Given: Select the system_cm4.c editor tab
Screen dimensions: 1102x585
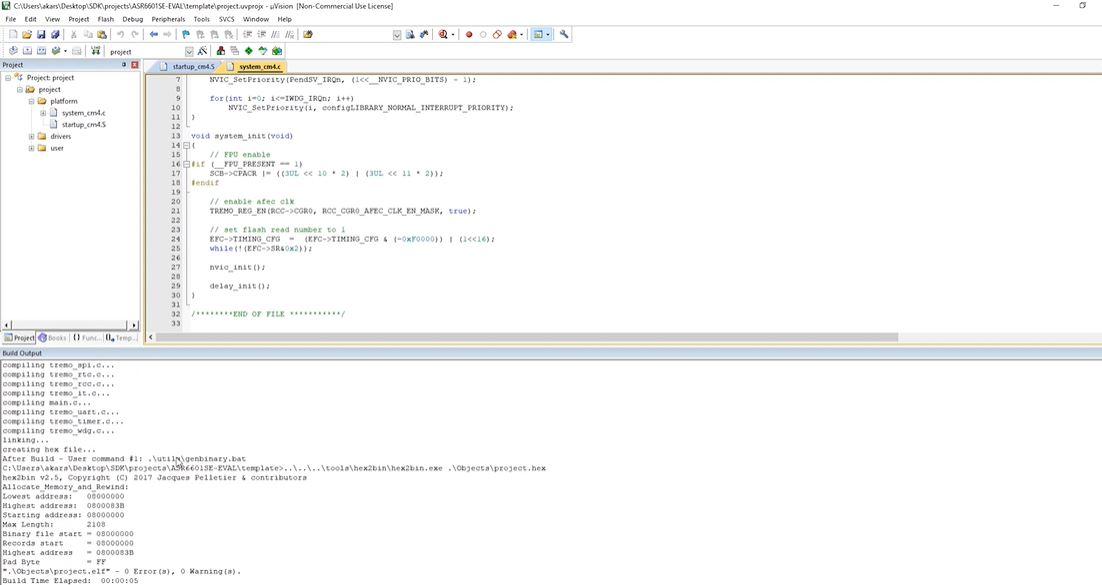Looking at the screenshot, I should click(x=254, y=67).
